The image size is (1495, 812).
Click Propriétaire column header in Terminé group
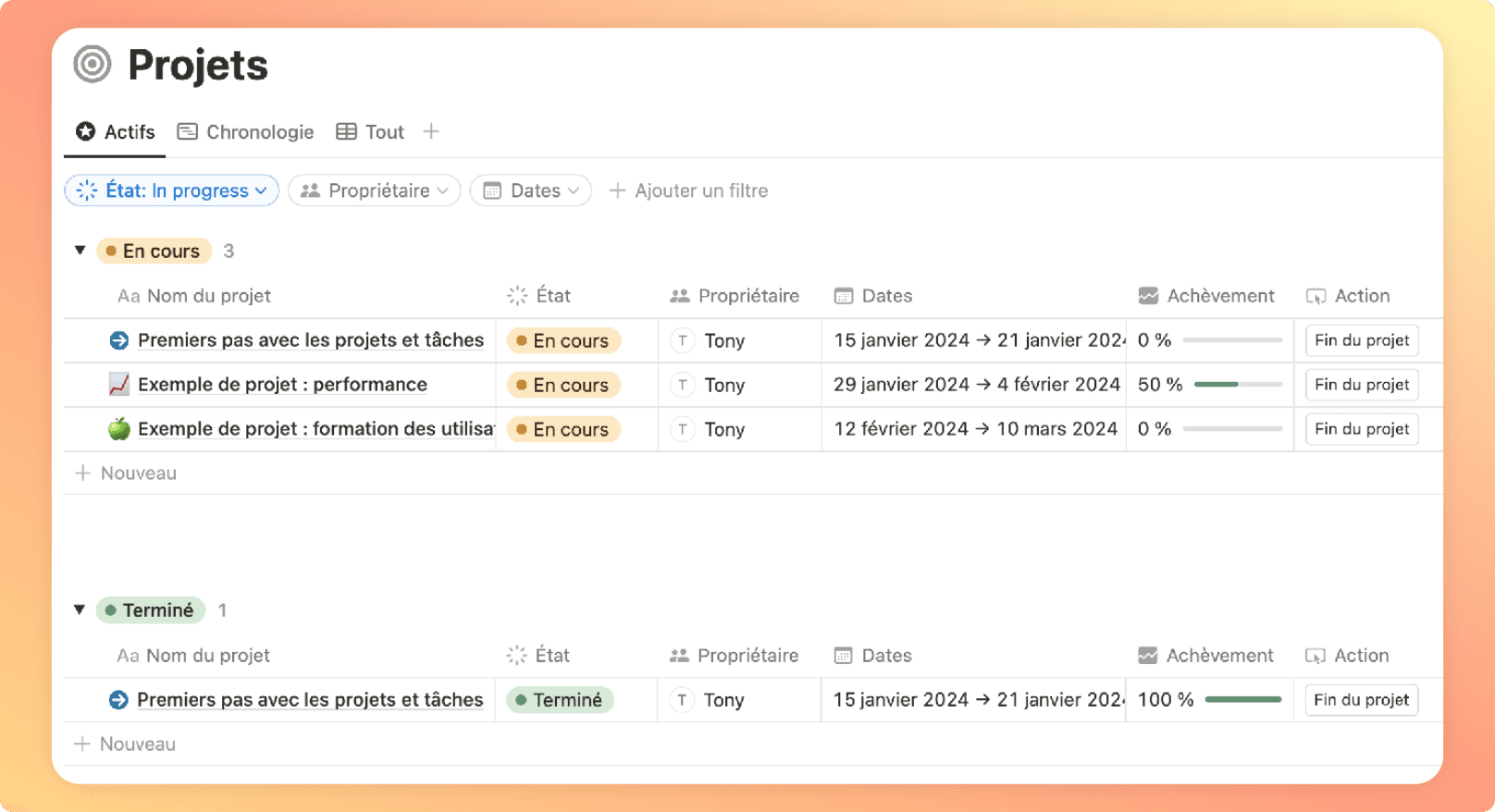734,656
